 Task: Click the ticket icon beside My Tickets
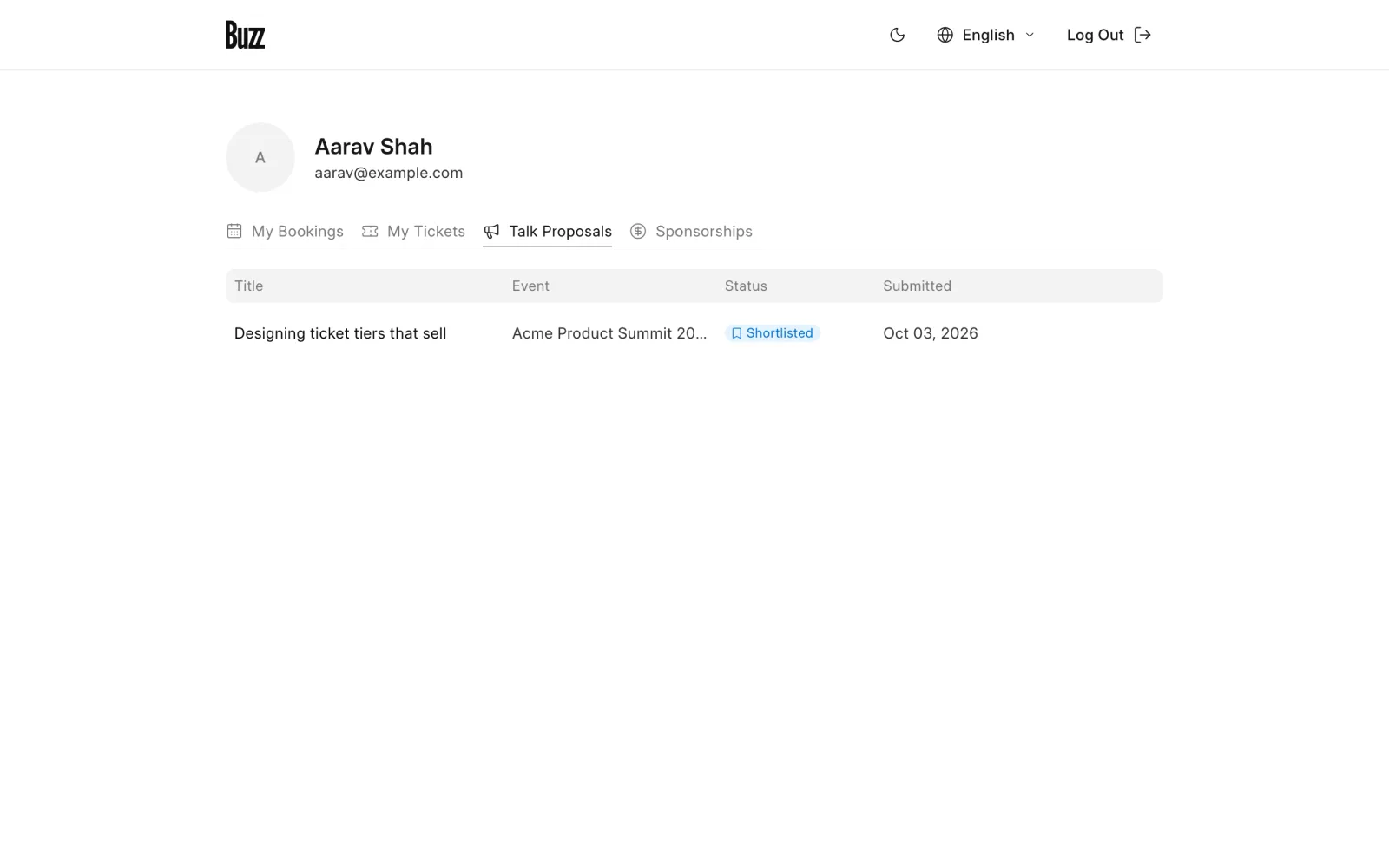[370, 231]
